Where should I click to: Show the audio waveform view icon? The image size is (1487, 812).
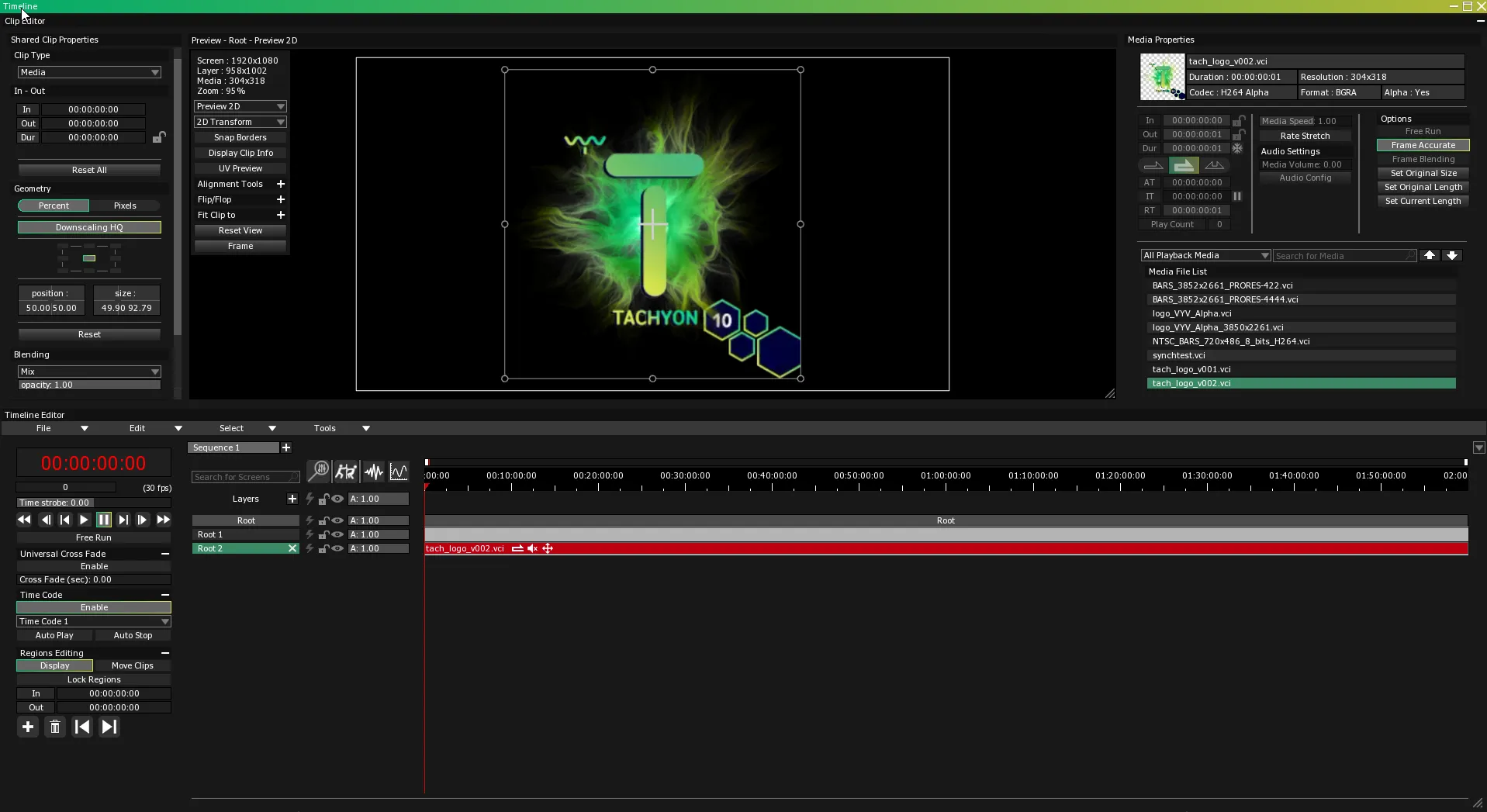coord(374,471)
